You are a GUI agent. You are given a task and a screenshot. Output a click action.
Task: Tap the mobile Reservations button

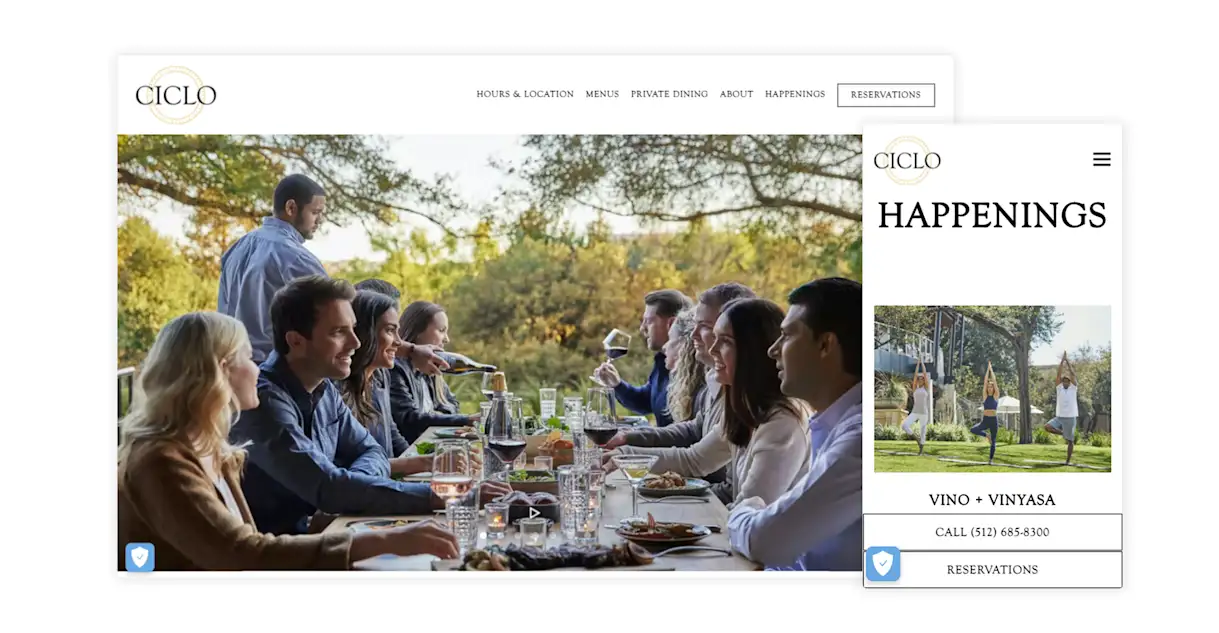[x=992, y=570]
